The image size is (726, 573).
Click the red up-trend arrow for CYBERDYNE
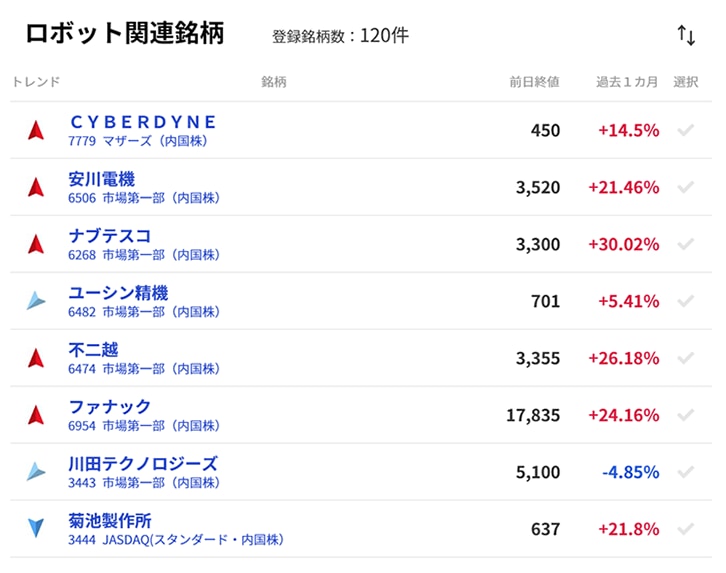click(36, 130)
